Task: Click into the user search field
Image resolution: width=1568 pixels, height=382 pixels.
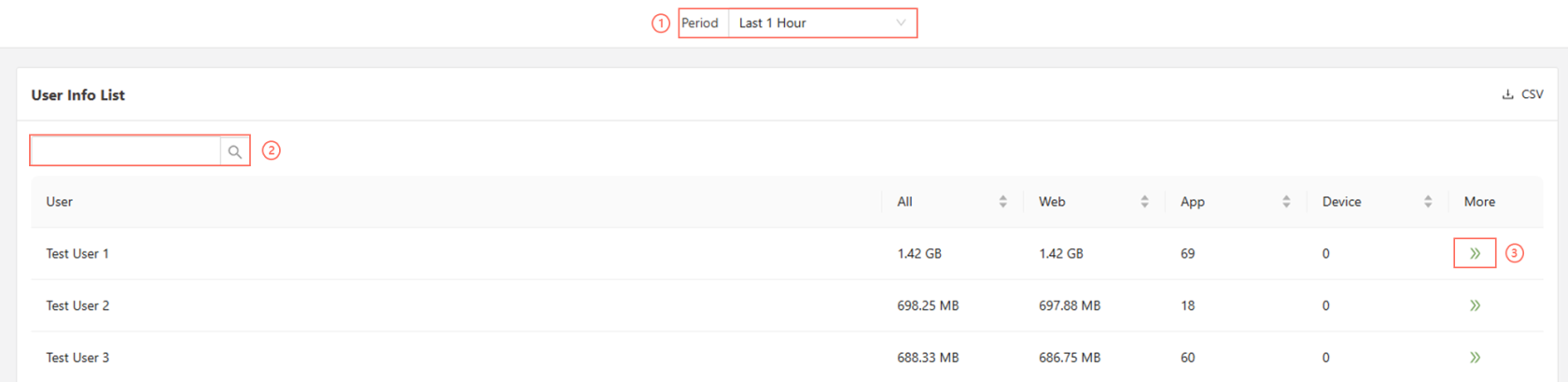Action: tap(126, 151)
